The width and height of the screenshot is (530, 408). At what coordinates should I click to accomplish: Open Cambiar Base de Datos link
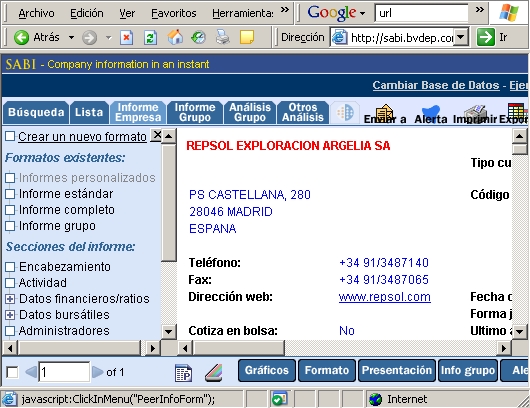436,85
